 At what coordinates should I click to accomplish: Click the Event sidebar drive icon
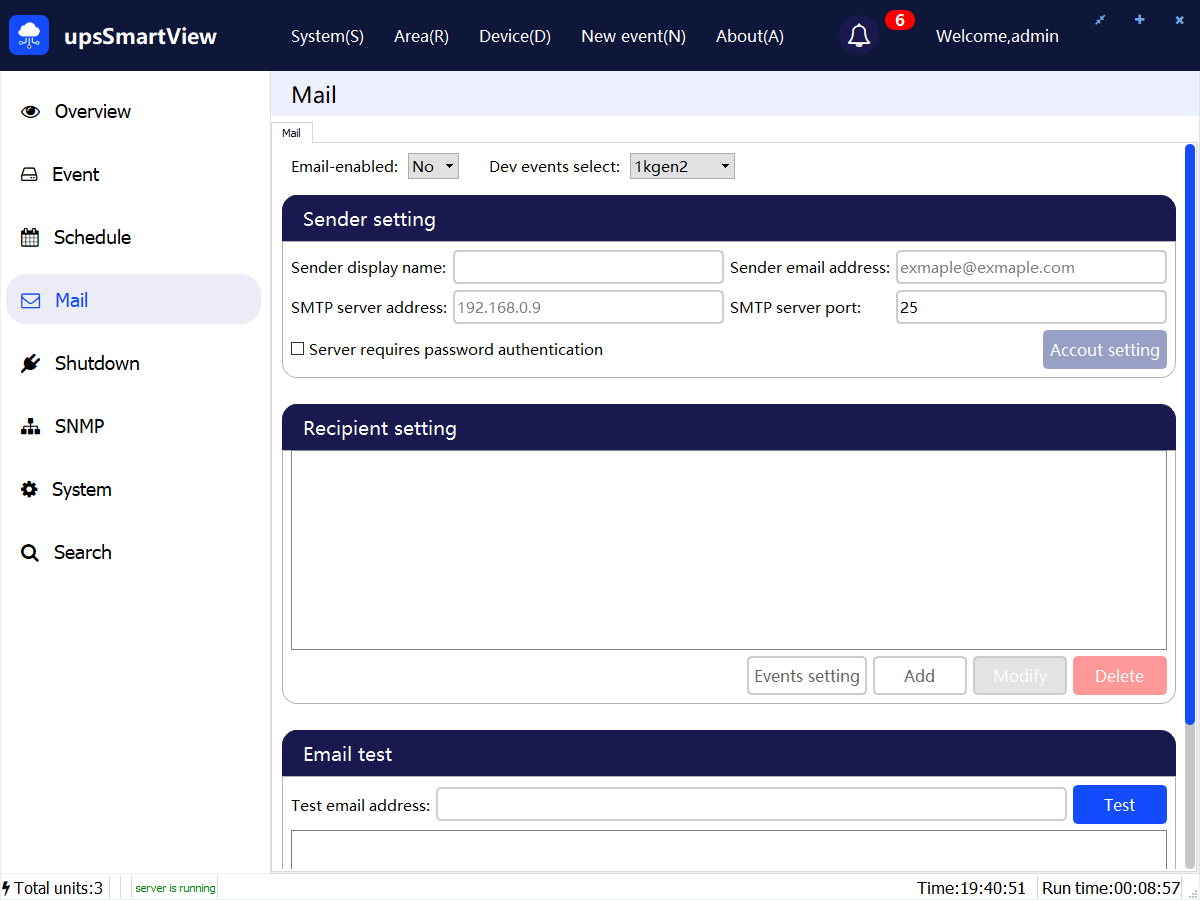pos(30,175)
